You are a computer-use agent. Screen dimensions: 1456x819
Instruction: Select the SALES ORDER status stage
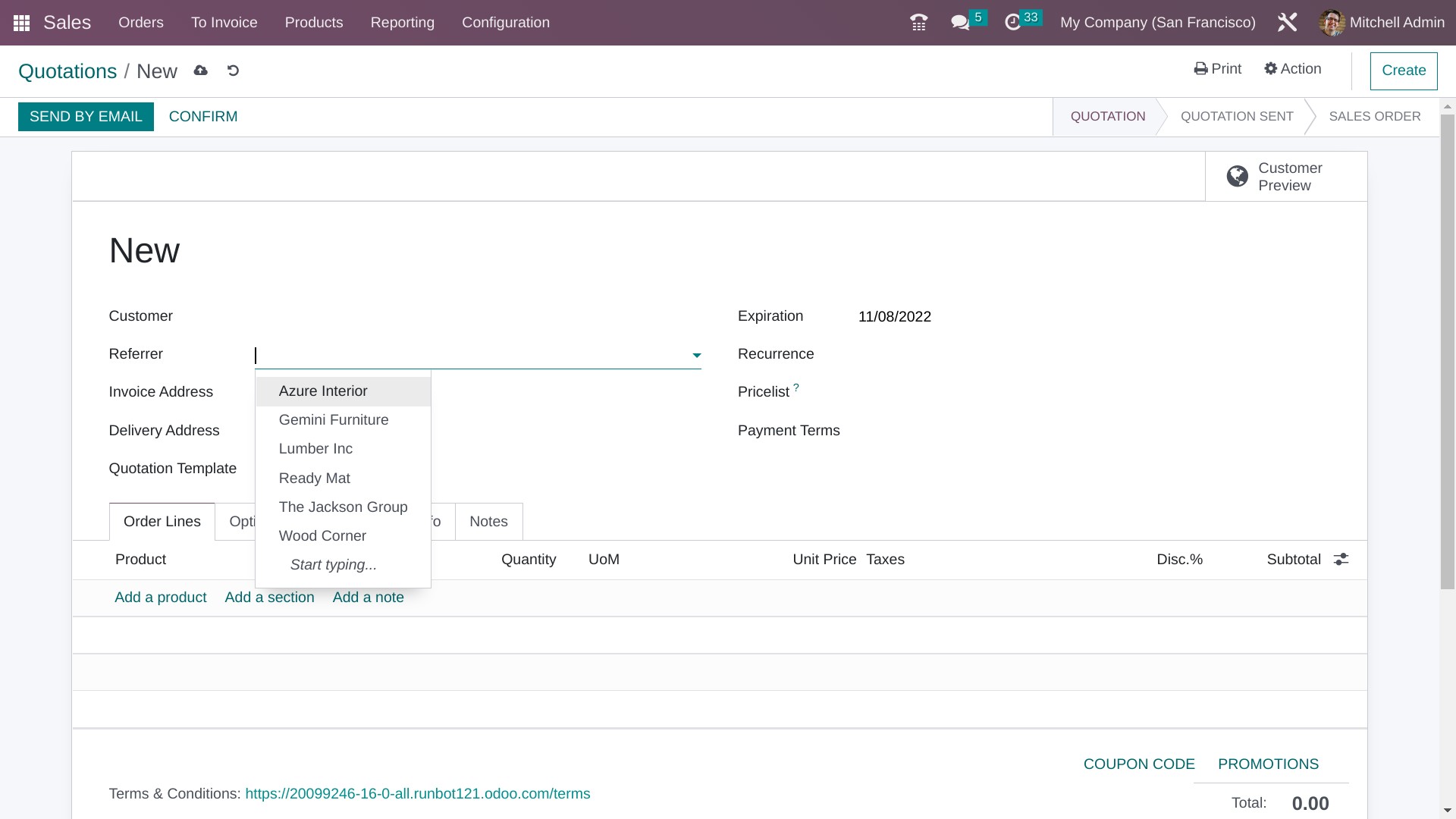(x=1375, y=117)
